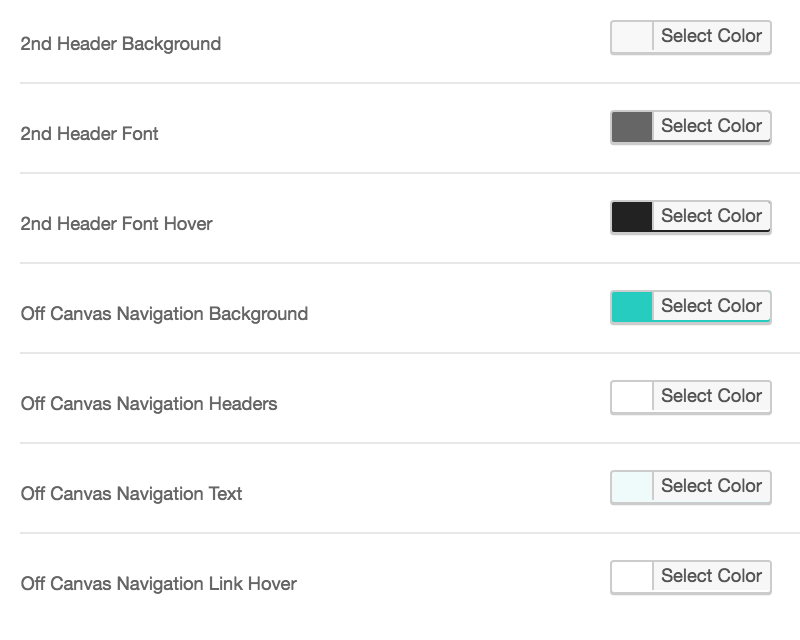
Task: Open Select Color for Off Canvas Navigation Headers
Action: coord(711,397)
